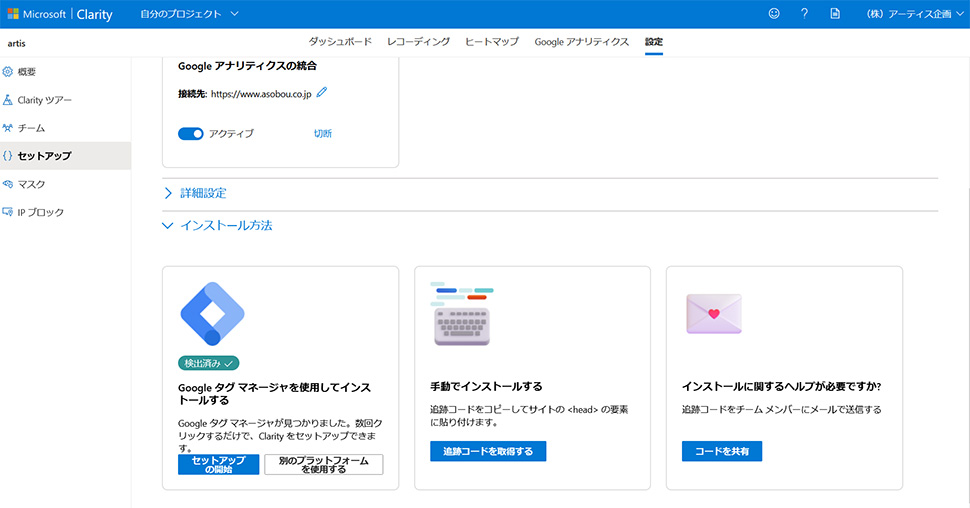Toggle the アクティブ switch off
The width and height of the screenshot is (970, 508).
click(x=191, y=134)
